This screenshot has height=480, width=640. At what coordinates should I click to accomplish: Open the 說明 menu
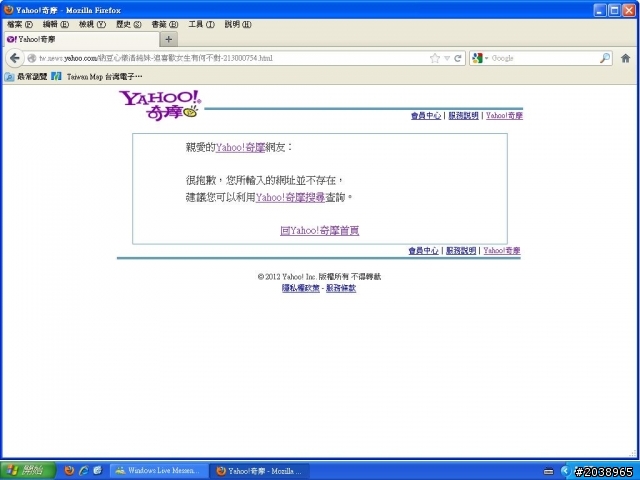238,24
